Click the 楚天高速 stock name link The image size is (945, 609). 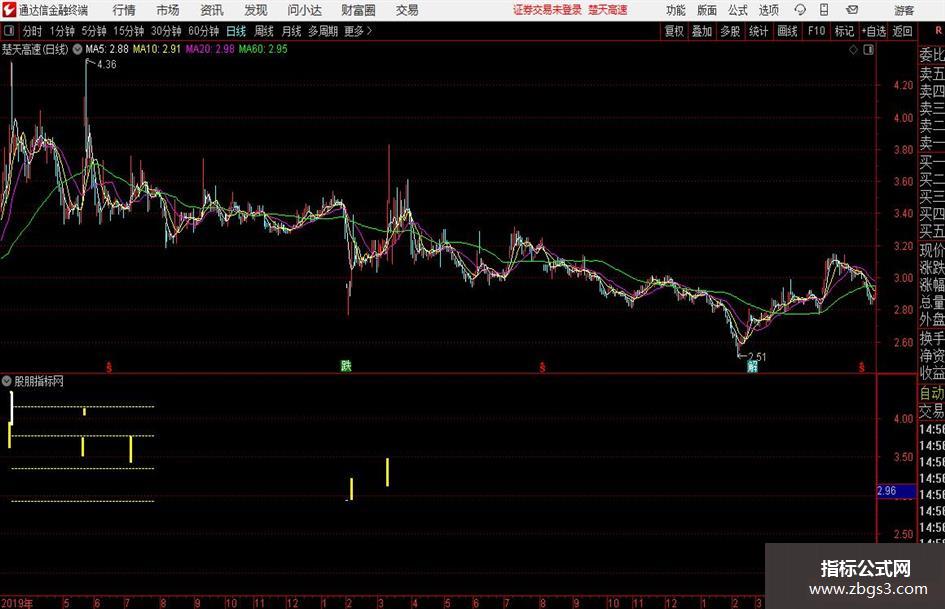click(608, 10)
